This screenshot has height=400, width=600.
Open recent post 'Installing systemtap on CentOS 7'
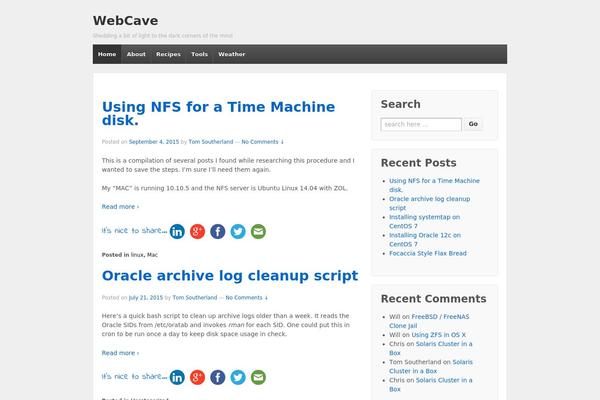click(425, 222)
